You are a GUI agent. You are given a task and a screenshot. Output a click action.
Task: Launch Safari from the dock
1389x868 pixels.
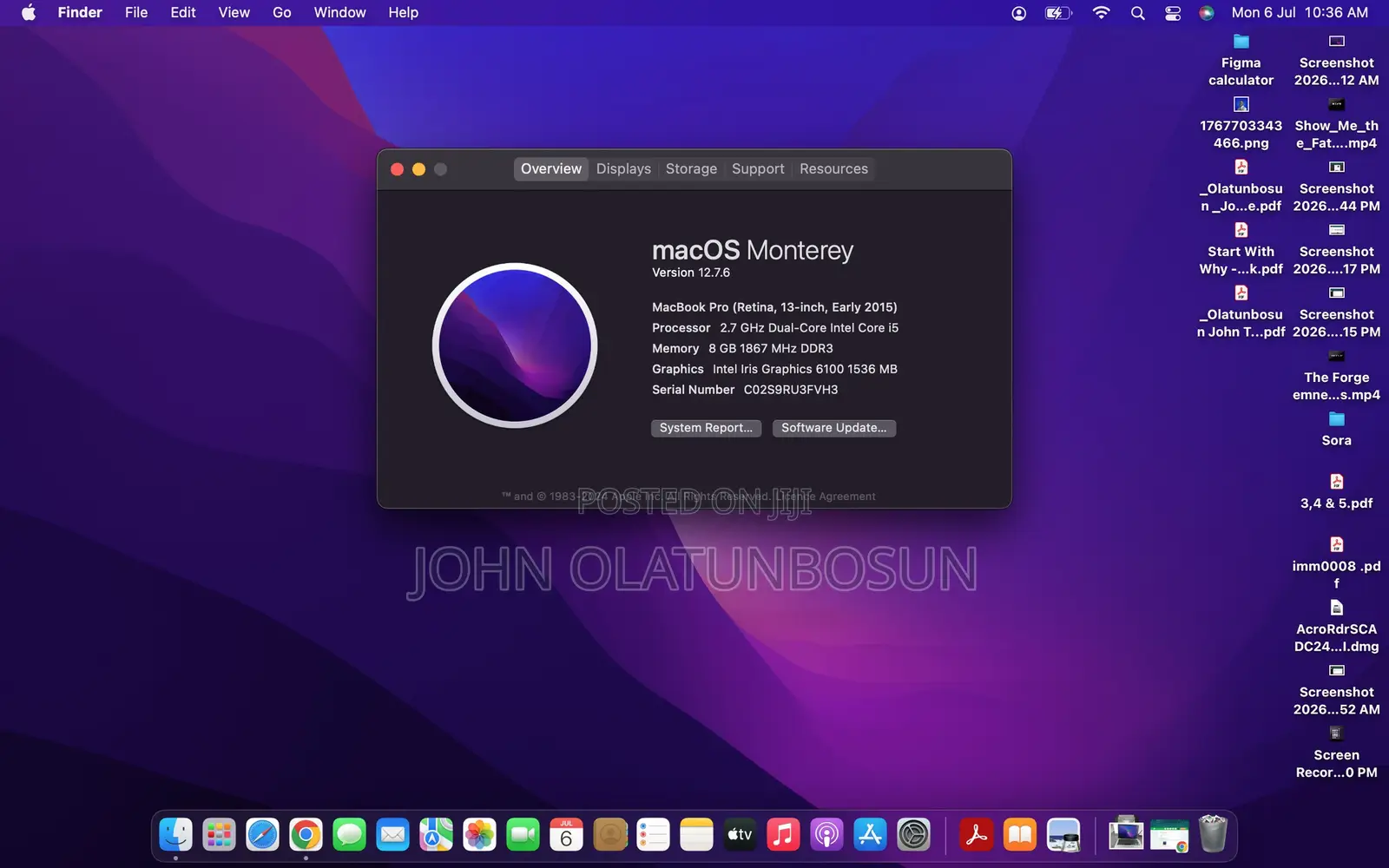point(263,835)
